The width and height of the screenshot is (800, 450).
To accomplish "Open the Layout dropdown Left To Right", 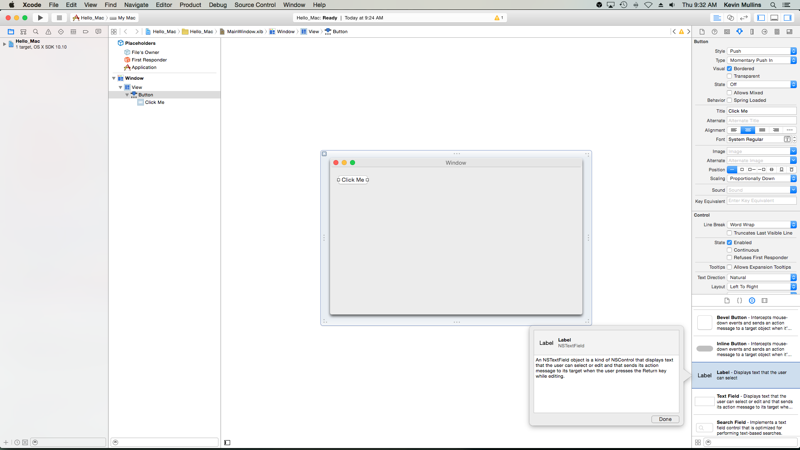I will (762, 287).
